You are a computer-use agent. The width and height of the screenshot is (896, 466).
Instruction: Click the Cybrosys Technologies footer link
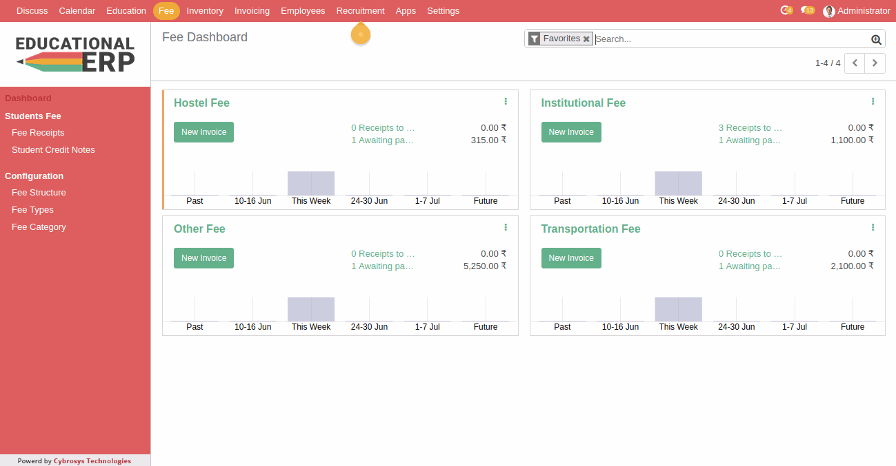pyautogui.click(x=92, y=461)
